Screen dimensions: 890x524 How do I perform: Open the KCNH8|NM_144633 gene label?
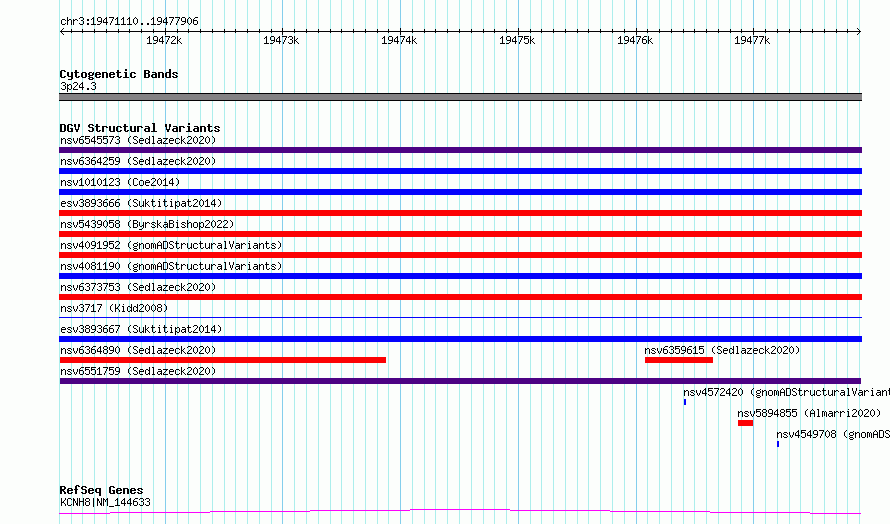coord(105,502)
